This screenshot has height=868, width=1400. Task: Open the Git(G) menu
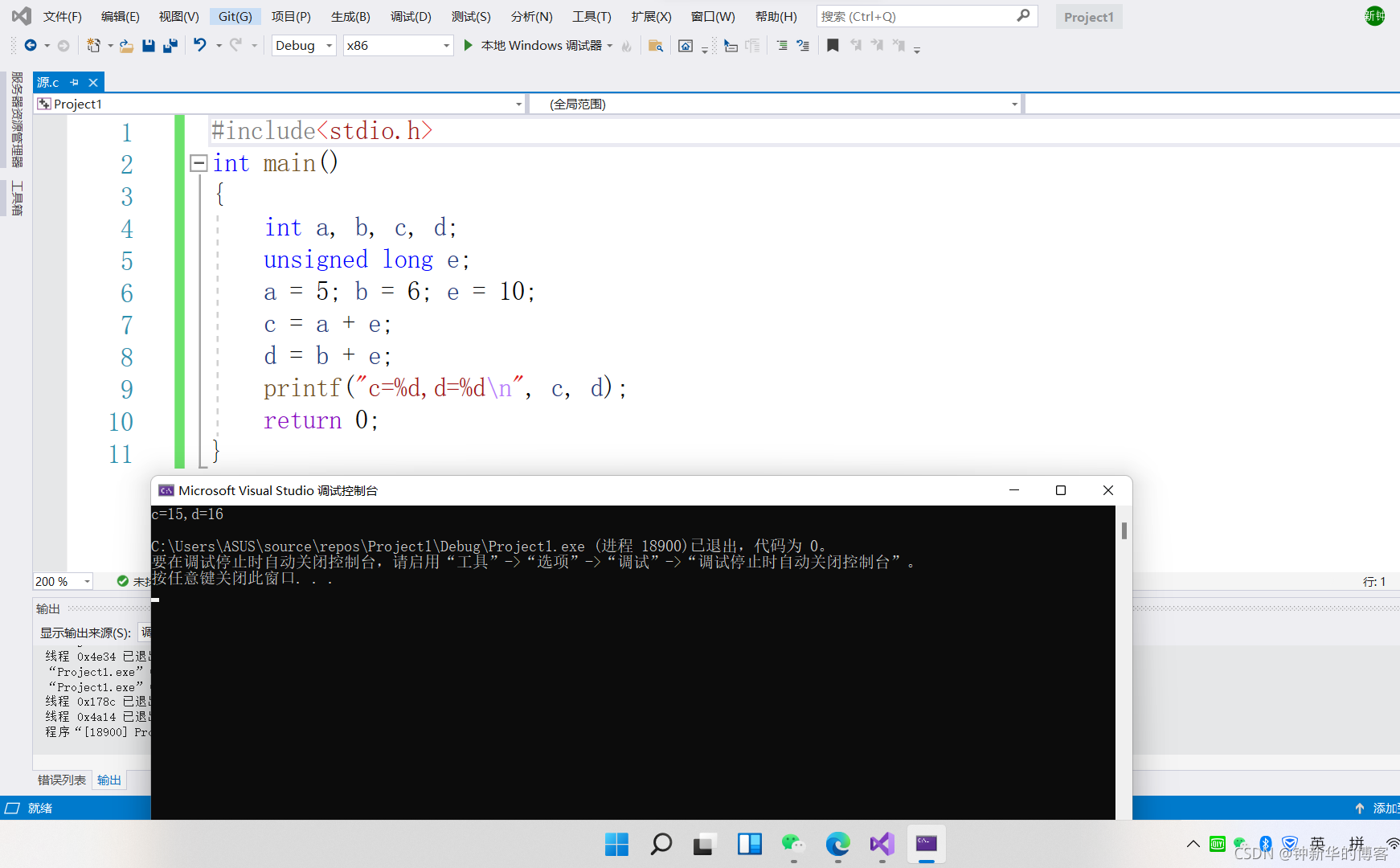(x=235, y=16)
